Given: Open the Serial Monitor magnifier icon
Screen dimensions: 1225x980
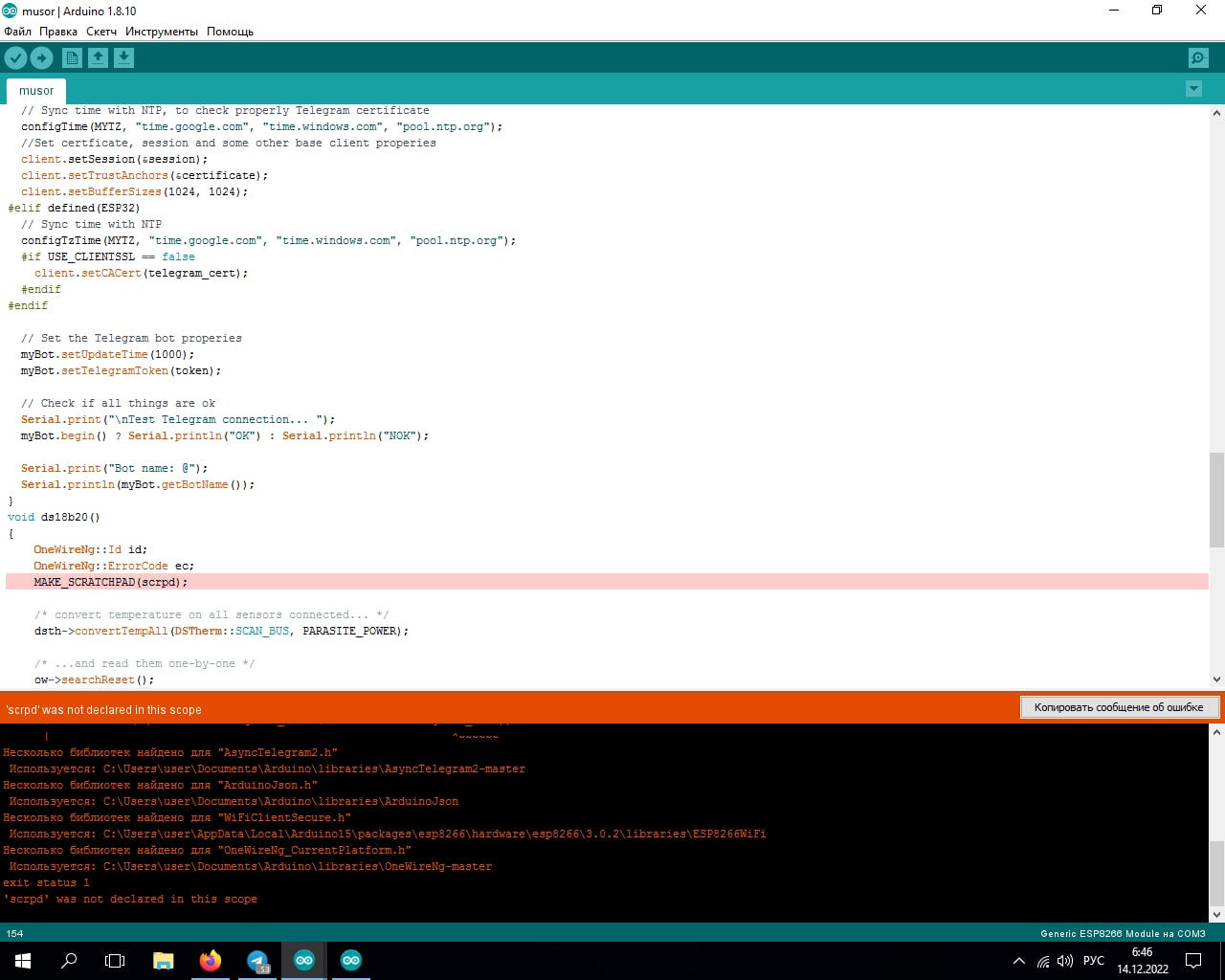Looking at the screenshot, I should (1198, 58).
